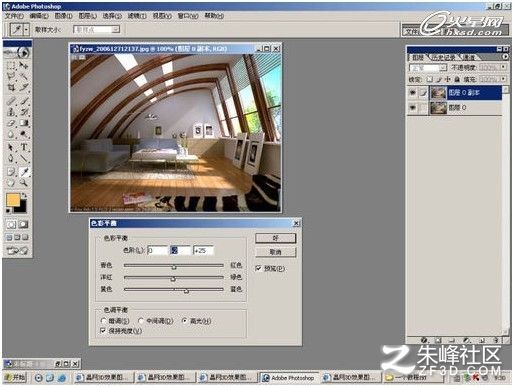The width and height of the screenshot is (514, 387).
Task: Click the yellow-blue slider handle
Action: click(186, 291)
